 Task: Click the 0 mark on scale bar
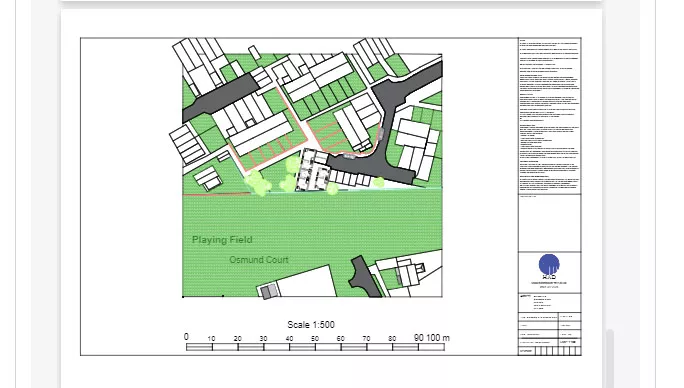point(186,336)
